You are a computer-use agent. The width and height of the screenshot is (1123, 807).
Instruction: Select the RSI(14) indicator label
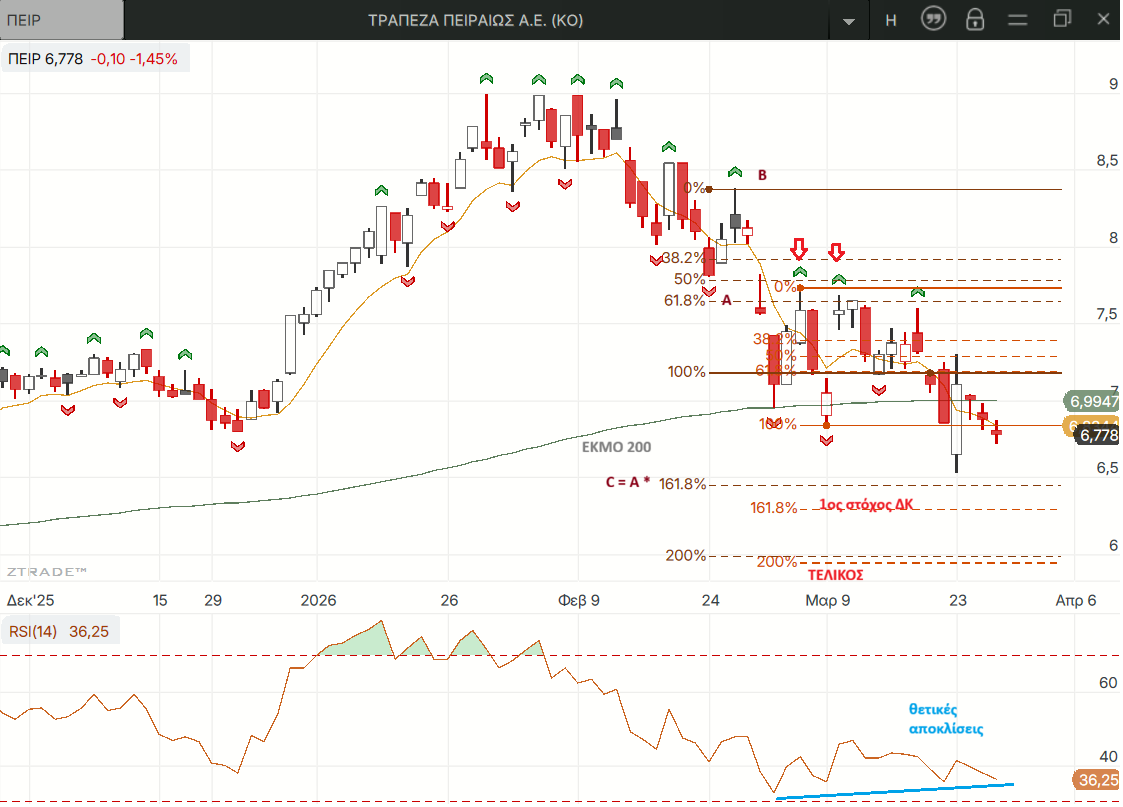point(60,632)
